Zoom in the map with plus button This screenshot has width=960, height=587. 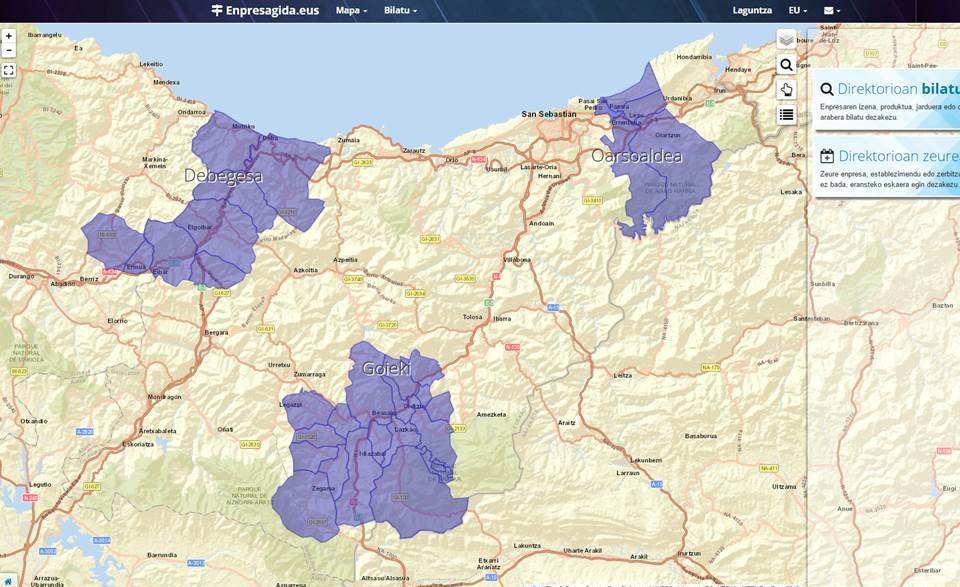coord(9,37)
